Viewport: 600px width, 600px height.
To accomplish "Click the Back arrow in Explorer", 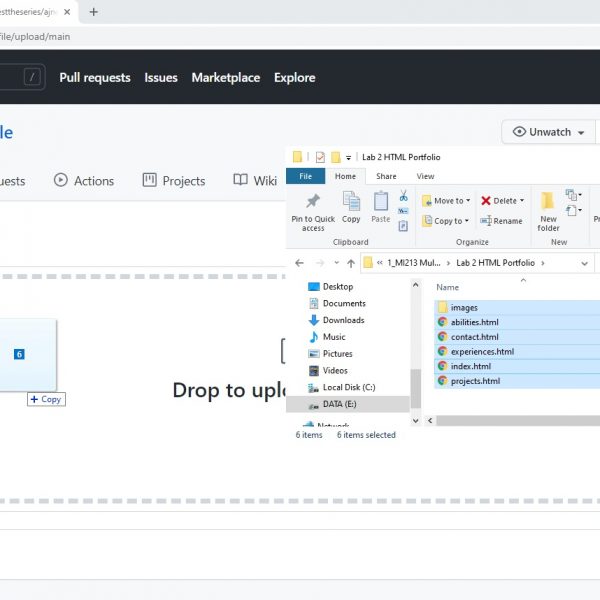I will pyautogui.click(x=299, y=263).
